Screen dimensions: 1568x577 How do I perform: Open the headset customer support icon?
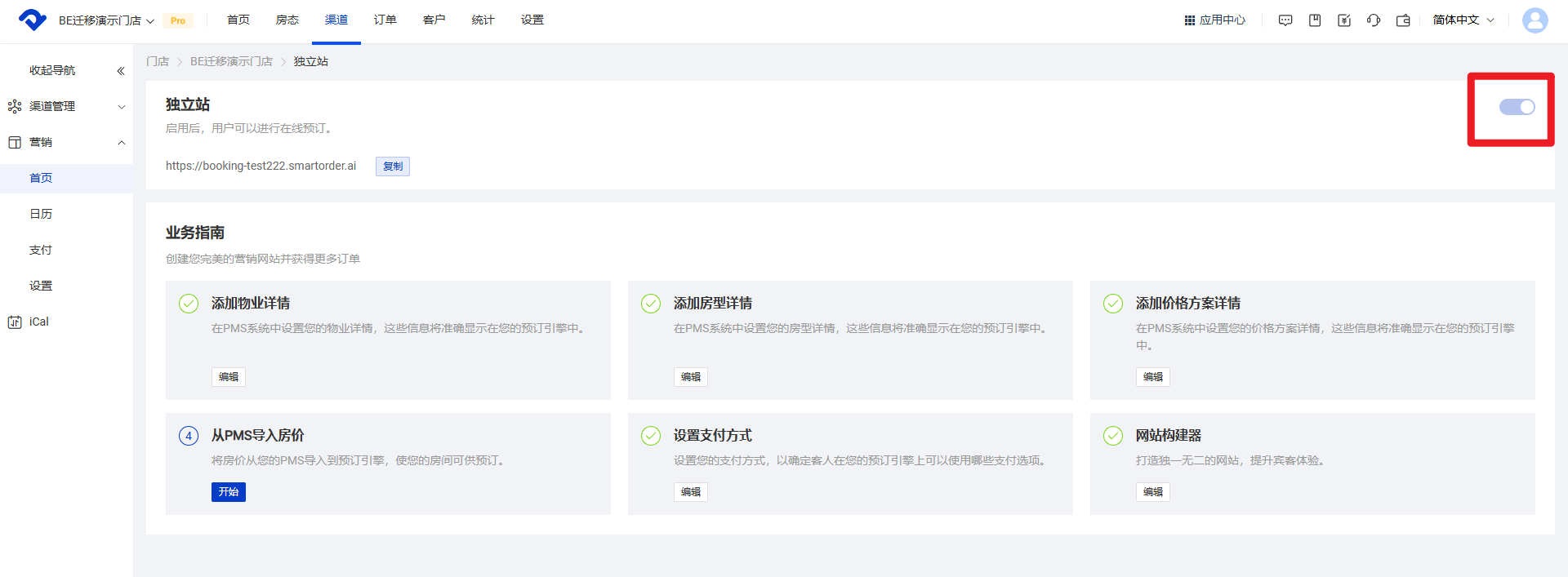[1374, 20]
